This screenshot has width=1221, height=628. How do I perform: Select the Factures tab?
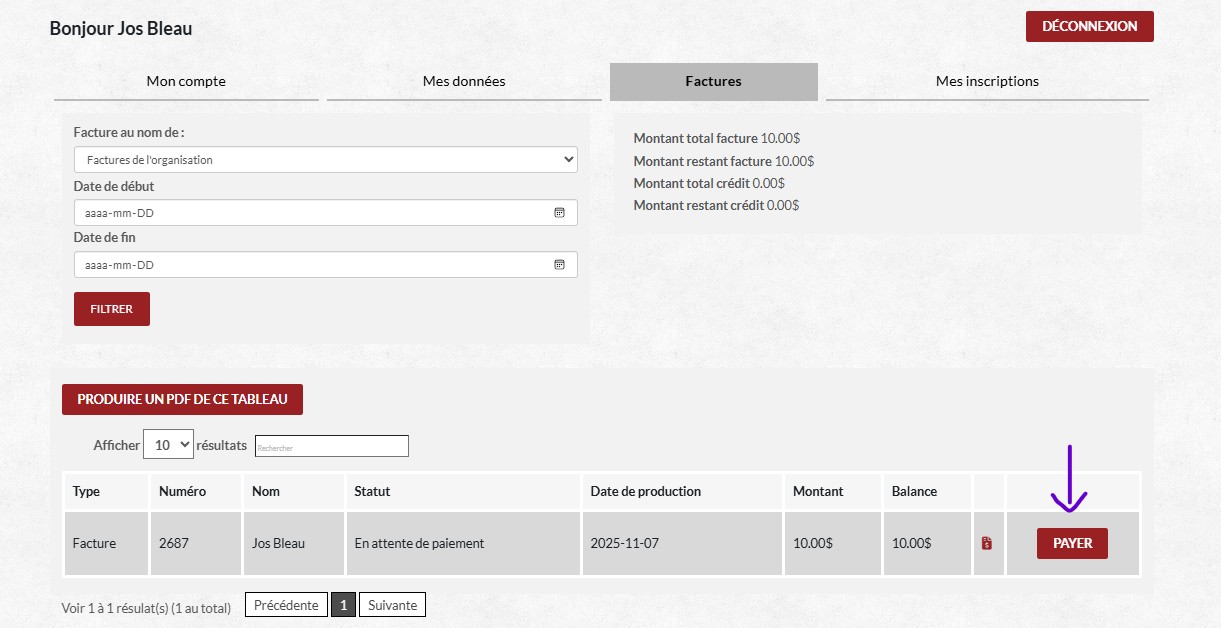point(713,81)
